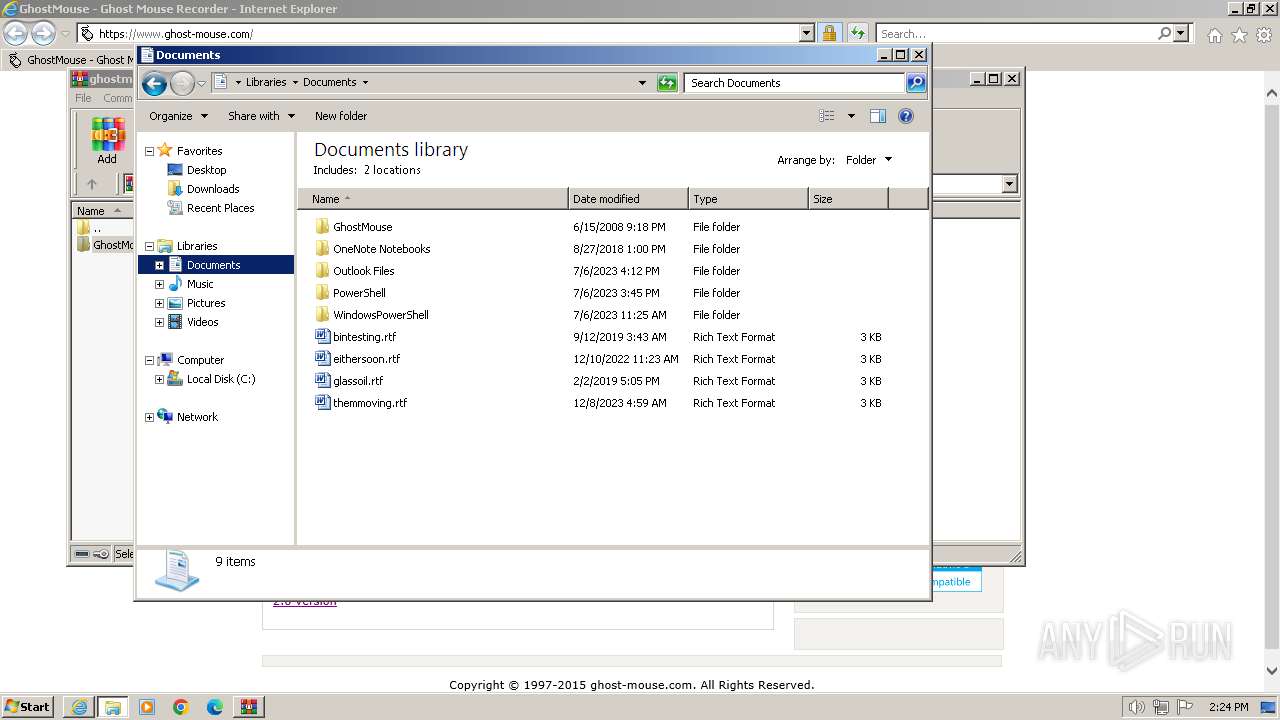1280x720 pixels.
Task: Select themmoving.rtf file
Action: [370, 403]
